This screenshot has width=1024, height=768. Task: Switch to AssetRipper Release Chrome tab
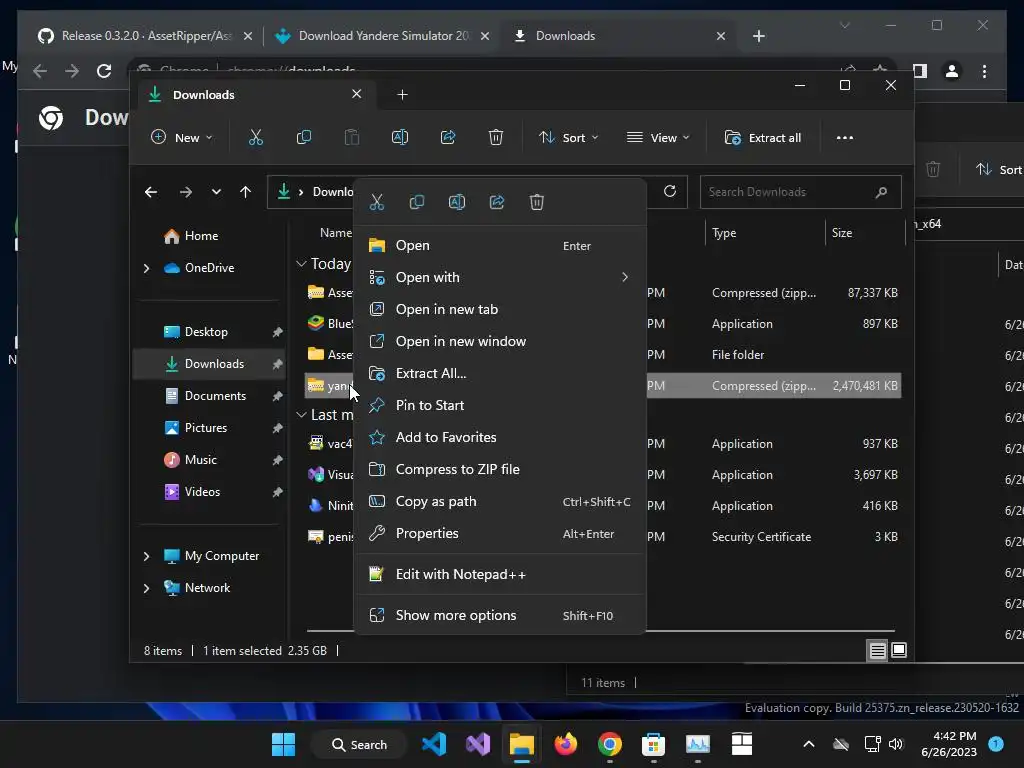(x=145, y=36)
